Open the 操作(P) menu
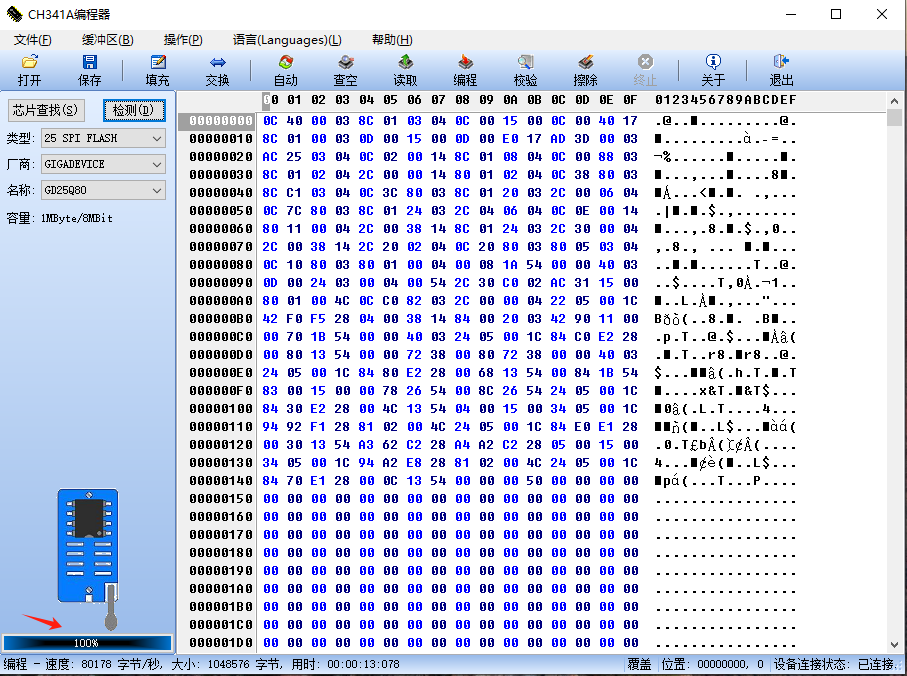 click(183, 40)
